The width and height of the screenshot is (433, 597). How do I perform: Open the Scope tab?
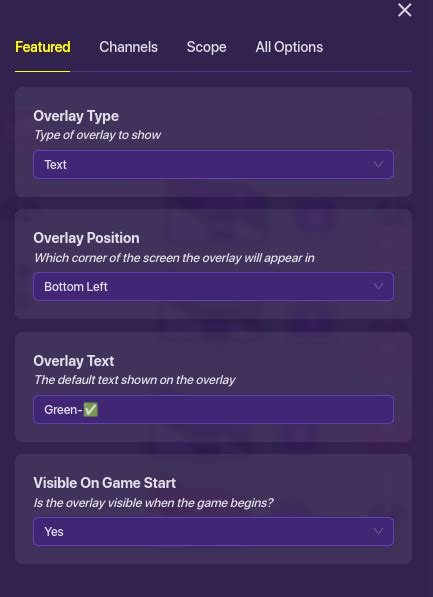coord(206,47)
